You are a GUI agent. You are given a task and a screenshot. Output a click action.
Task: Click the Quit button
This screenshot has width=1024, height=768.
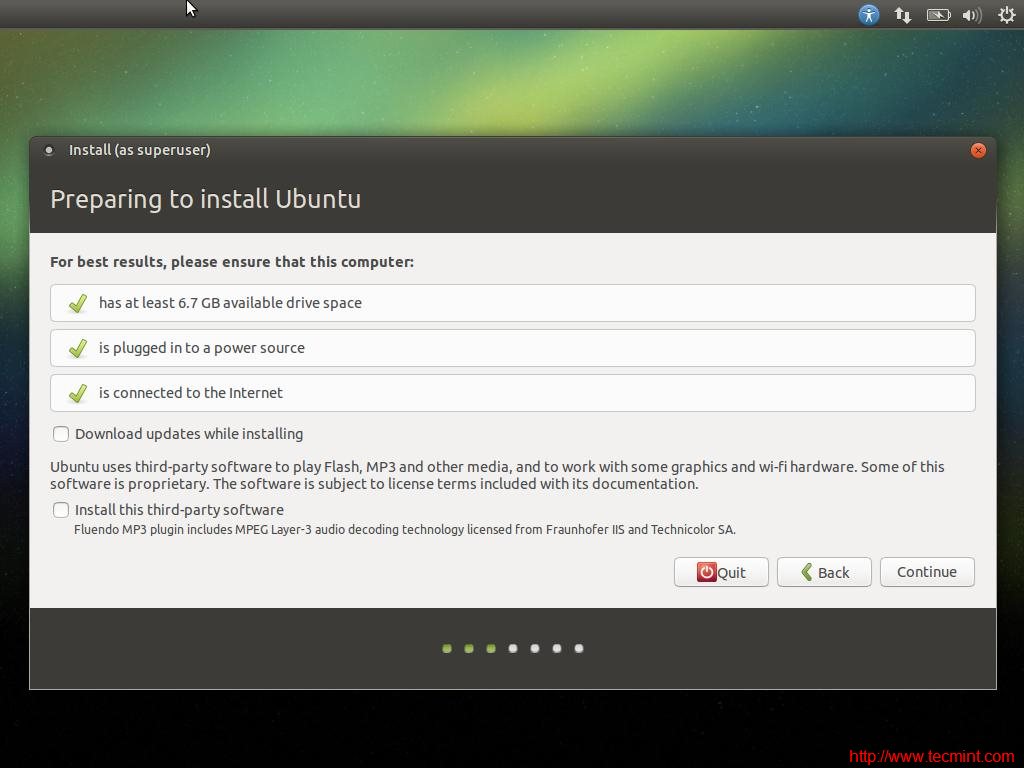pyautogui.click(x=721, y=572)
